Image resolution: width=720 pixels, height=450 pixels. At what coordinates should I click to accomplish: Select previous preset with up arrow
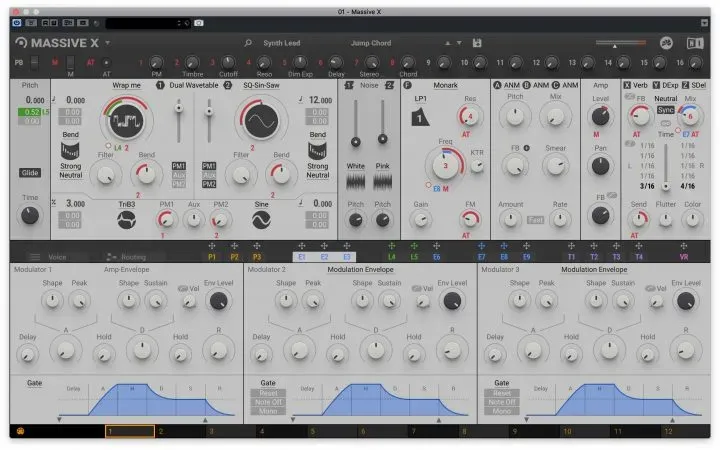click(x=448, y=43)
